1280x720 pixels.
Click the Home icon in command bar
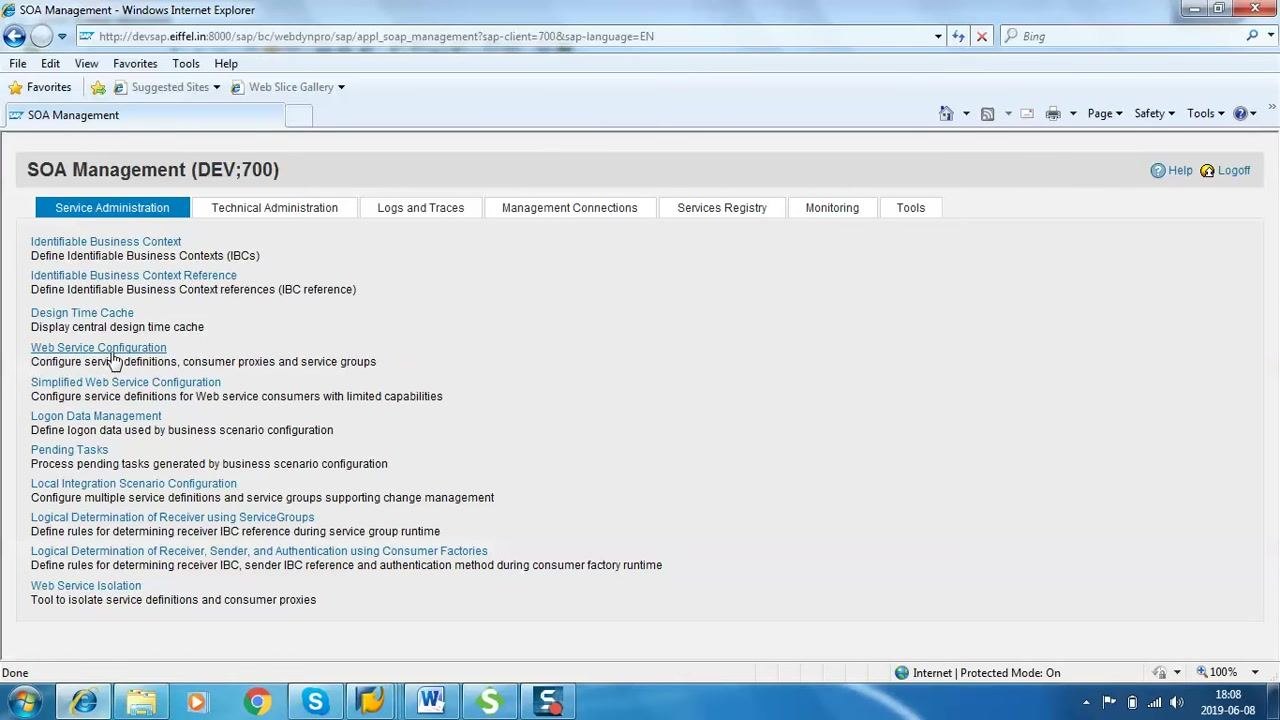coord(946,113)
